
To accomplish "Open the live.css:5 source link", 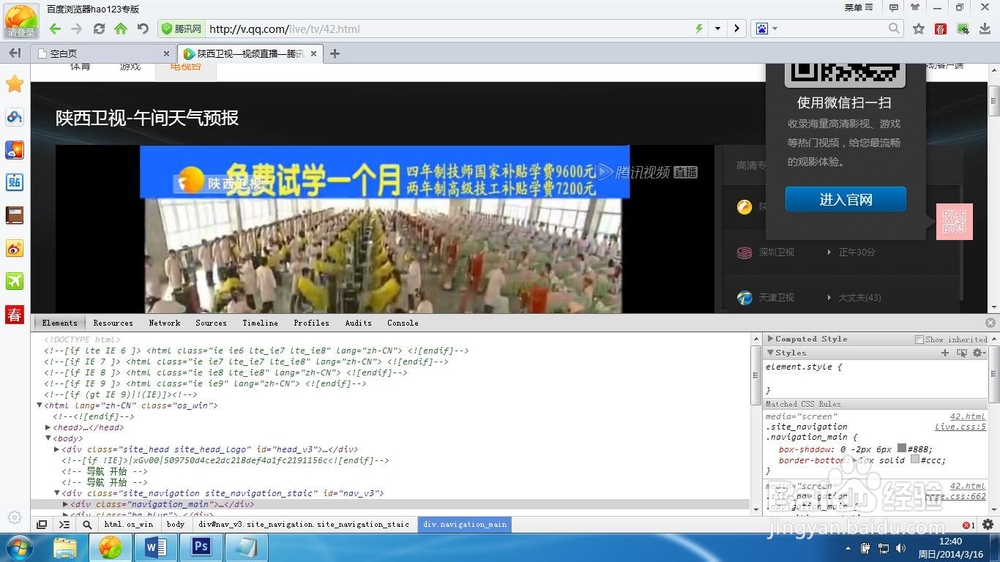I will click(960, 427).
